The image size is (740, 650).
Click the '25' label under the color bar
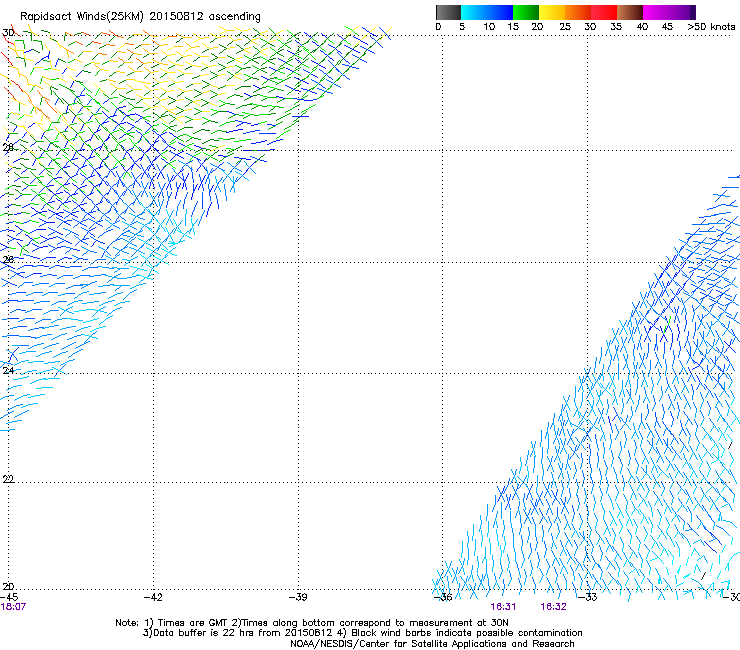565,27
